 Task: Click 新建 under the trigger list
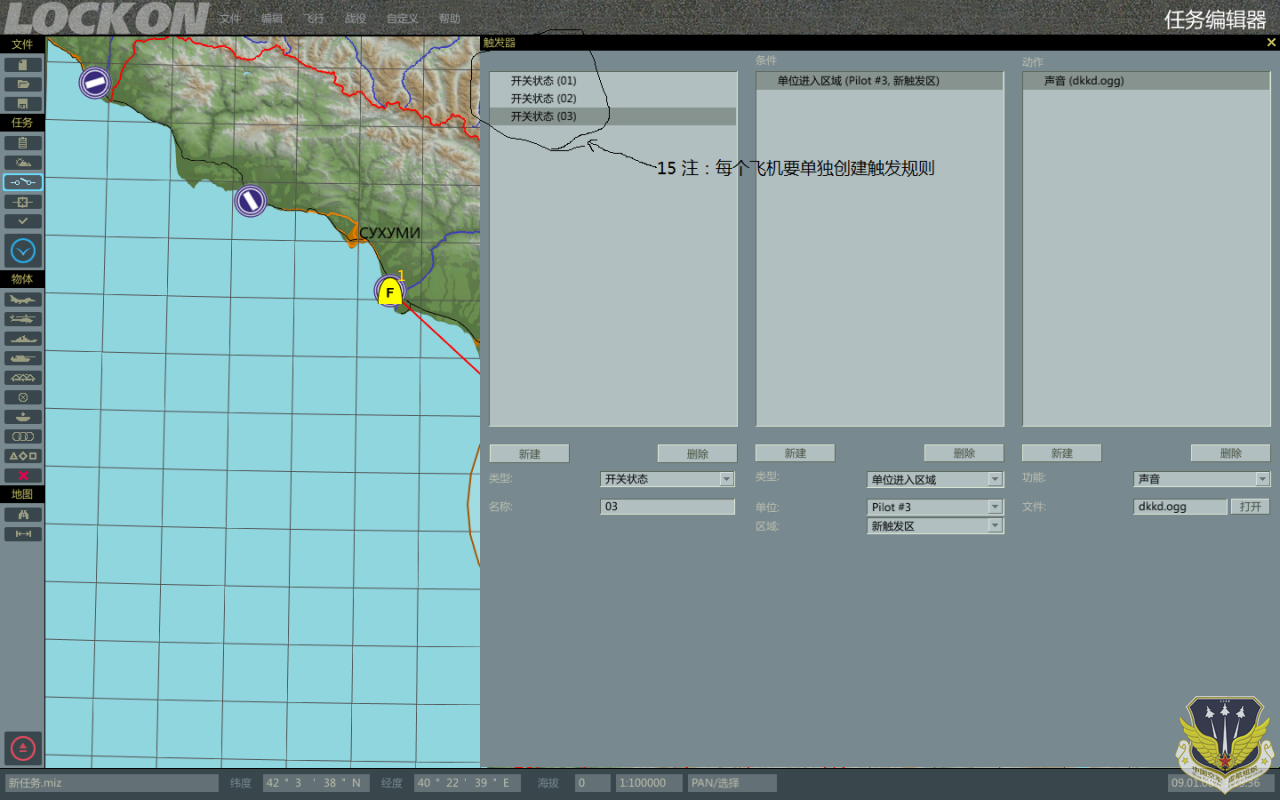click(x=529, y=454)
